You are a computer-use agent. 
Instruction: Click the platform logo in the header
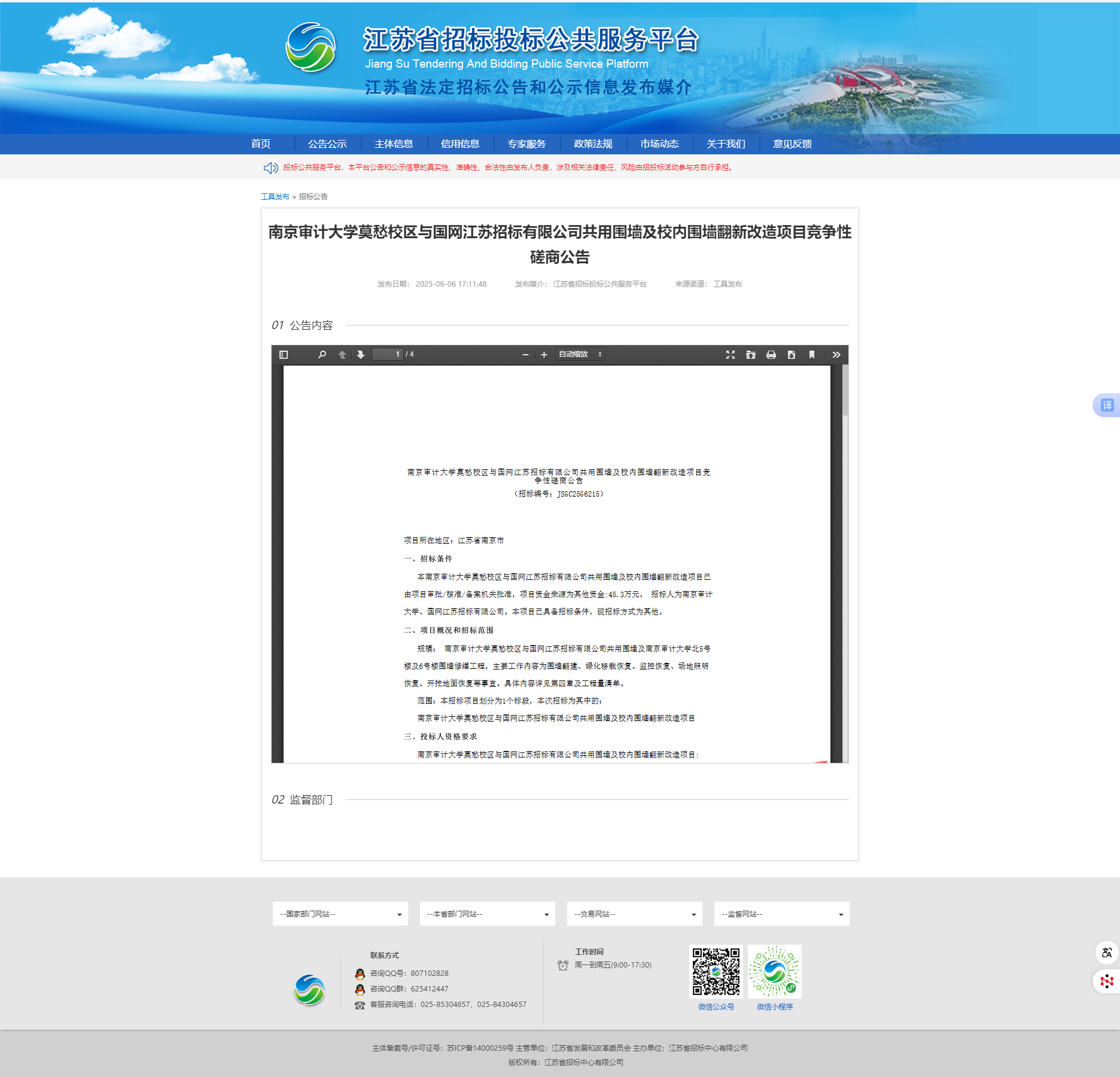(311, 47)
